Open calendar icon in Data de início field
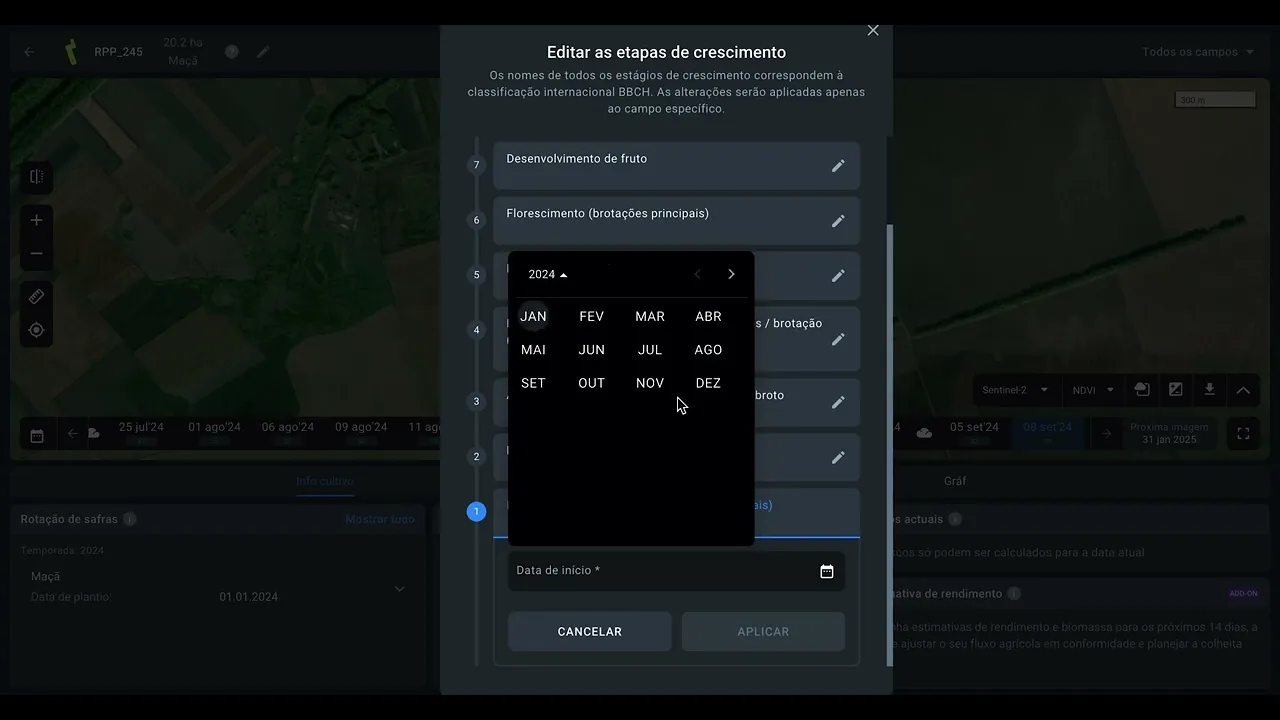The image size is (1280, 720). [827, 571]
